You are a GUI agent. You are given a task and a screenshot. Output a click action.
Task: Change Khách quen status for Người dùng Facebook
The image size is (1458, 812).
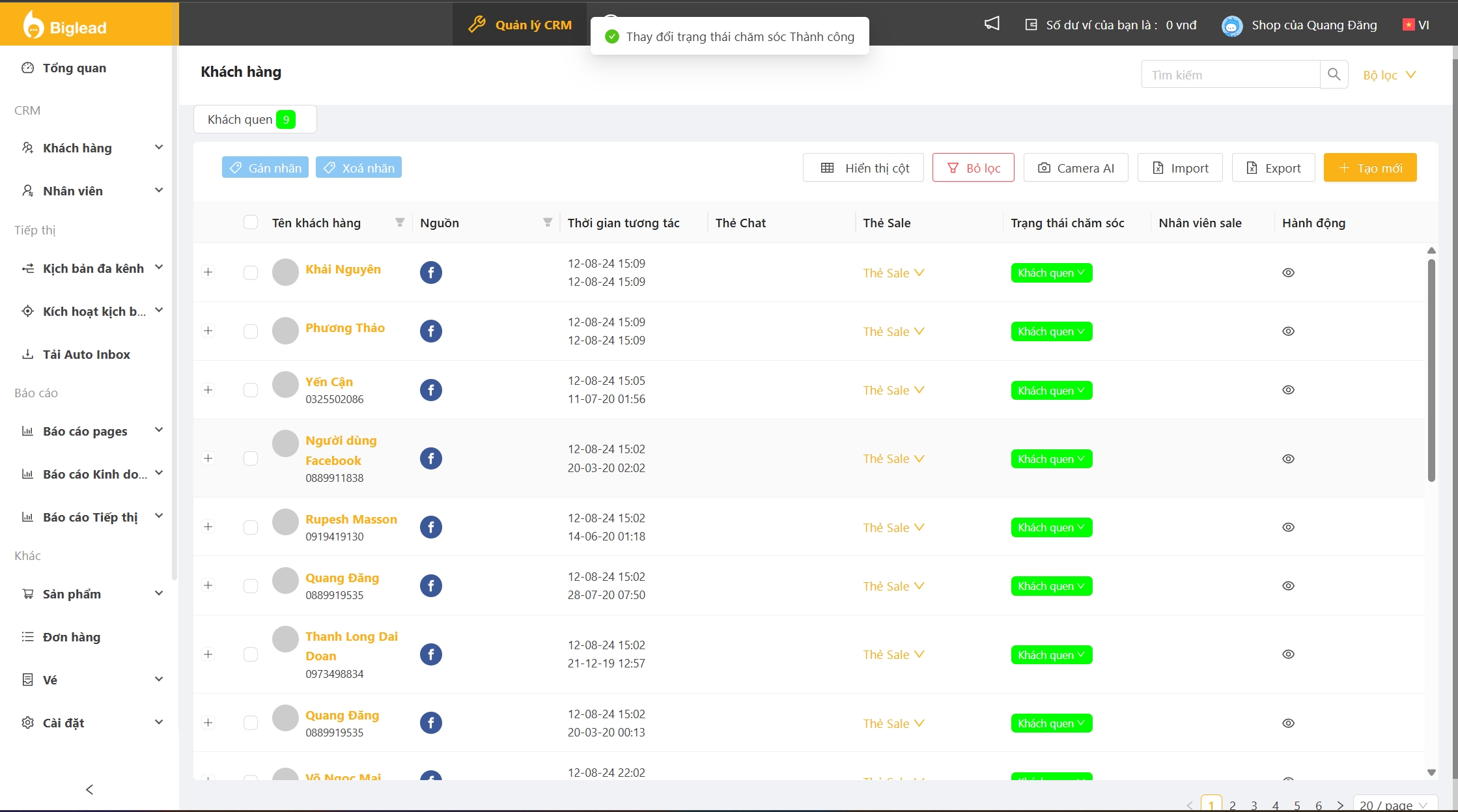[1052, 459]
